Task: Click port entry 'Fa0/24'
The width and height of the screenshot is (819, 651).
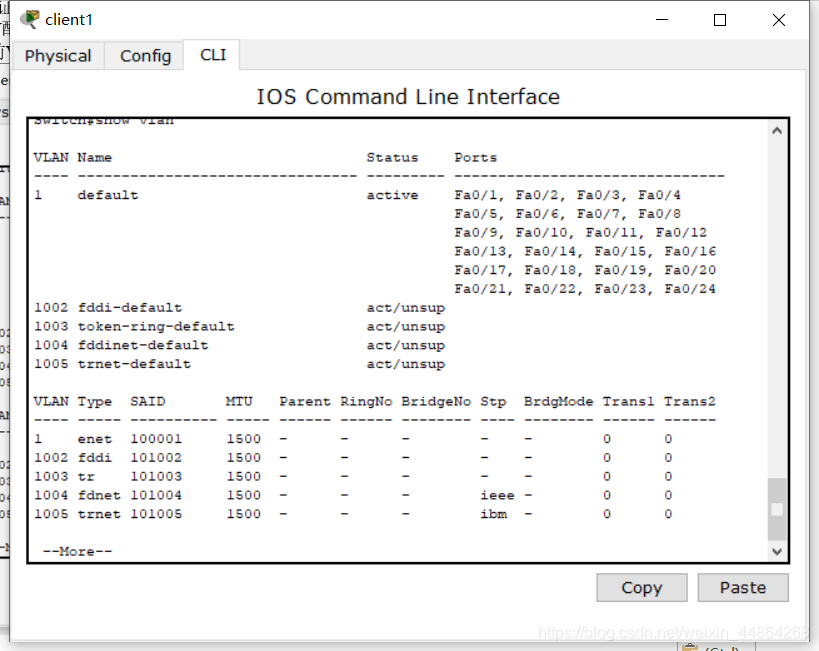Action: click(690, 289)
